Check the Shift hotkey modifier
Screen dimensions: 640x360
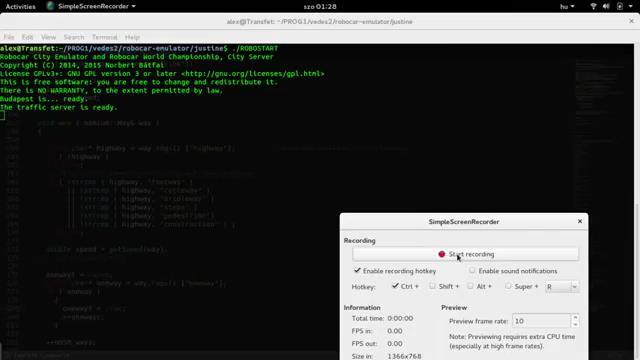(432, 286)
